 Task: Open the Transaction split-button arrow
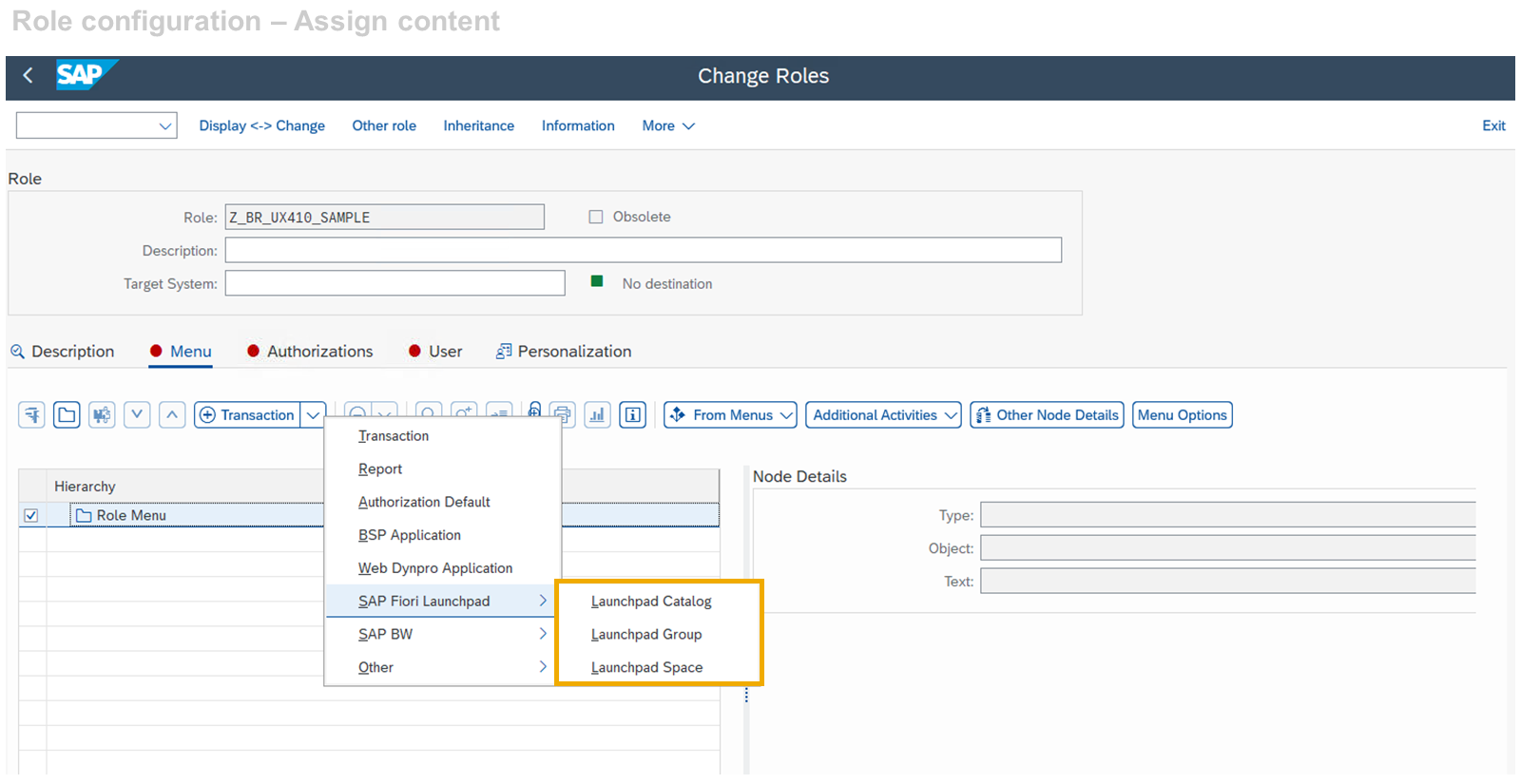click(313, 415)
